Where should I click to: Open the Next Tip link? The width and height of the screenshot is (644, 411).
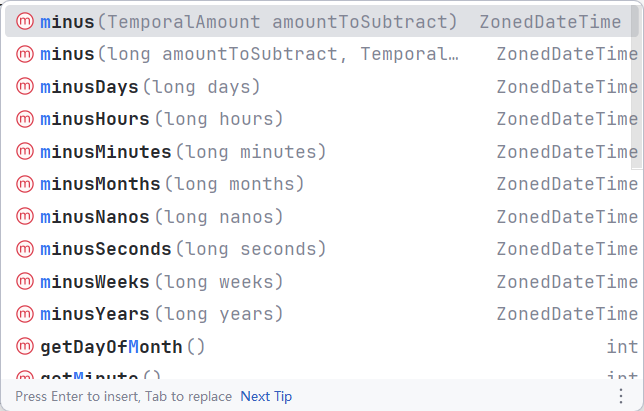pyautogui.click(x=266, y=396)
